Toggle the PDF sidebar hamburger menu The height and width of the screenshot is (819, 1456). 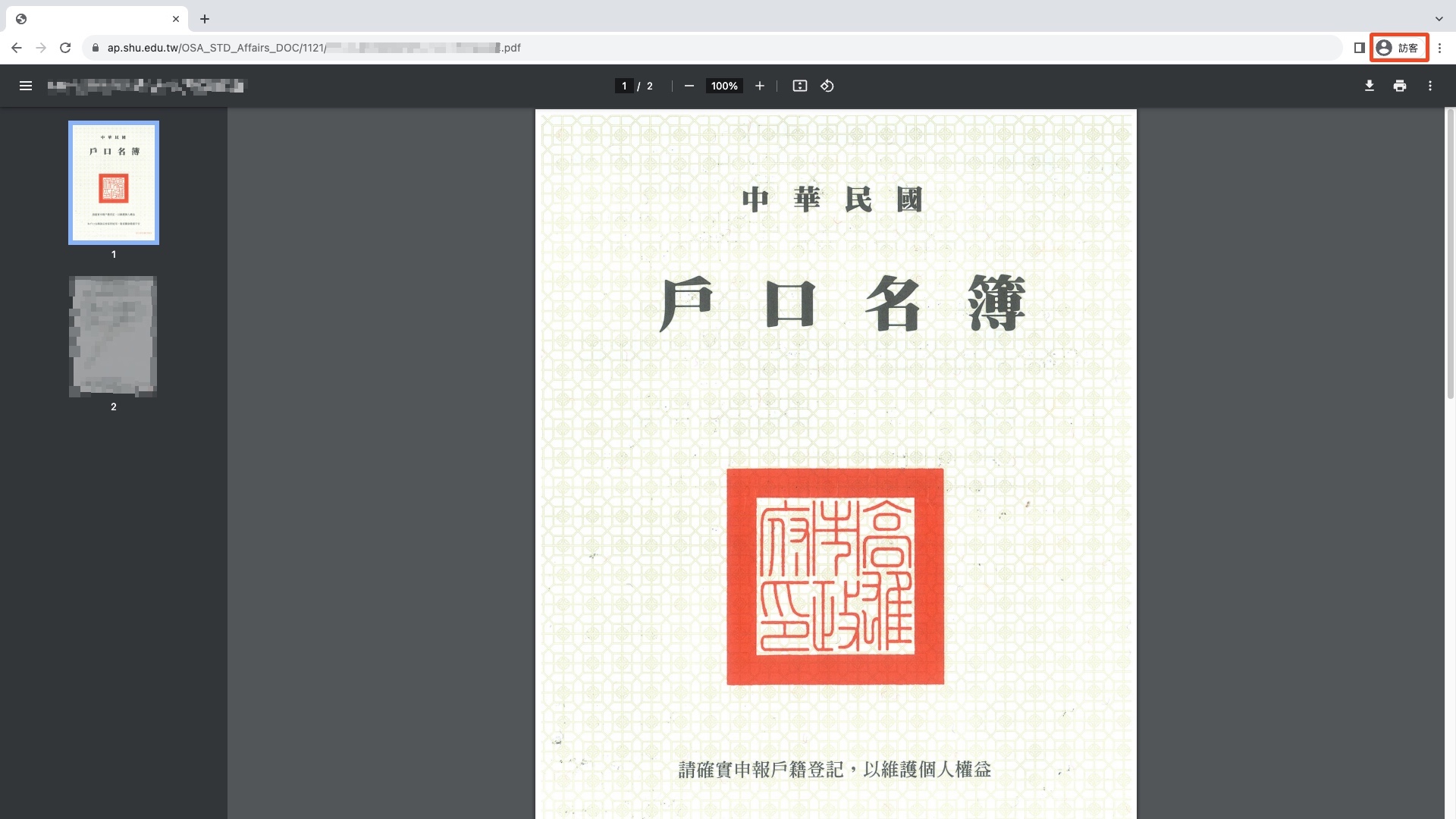[26, 86]
